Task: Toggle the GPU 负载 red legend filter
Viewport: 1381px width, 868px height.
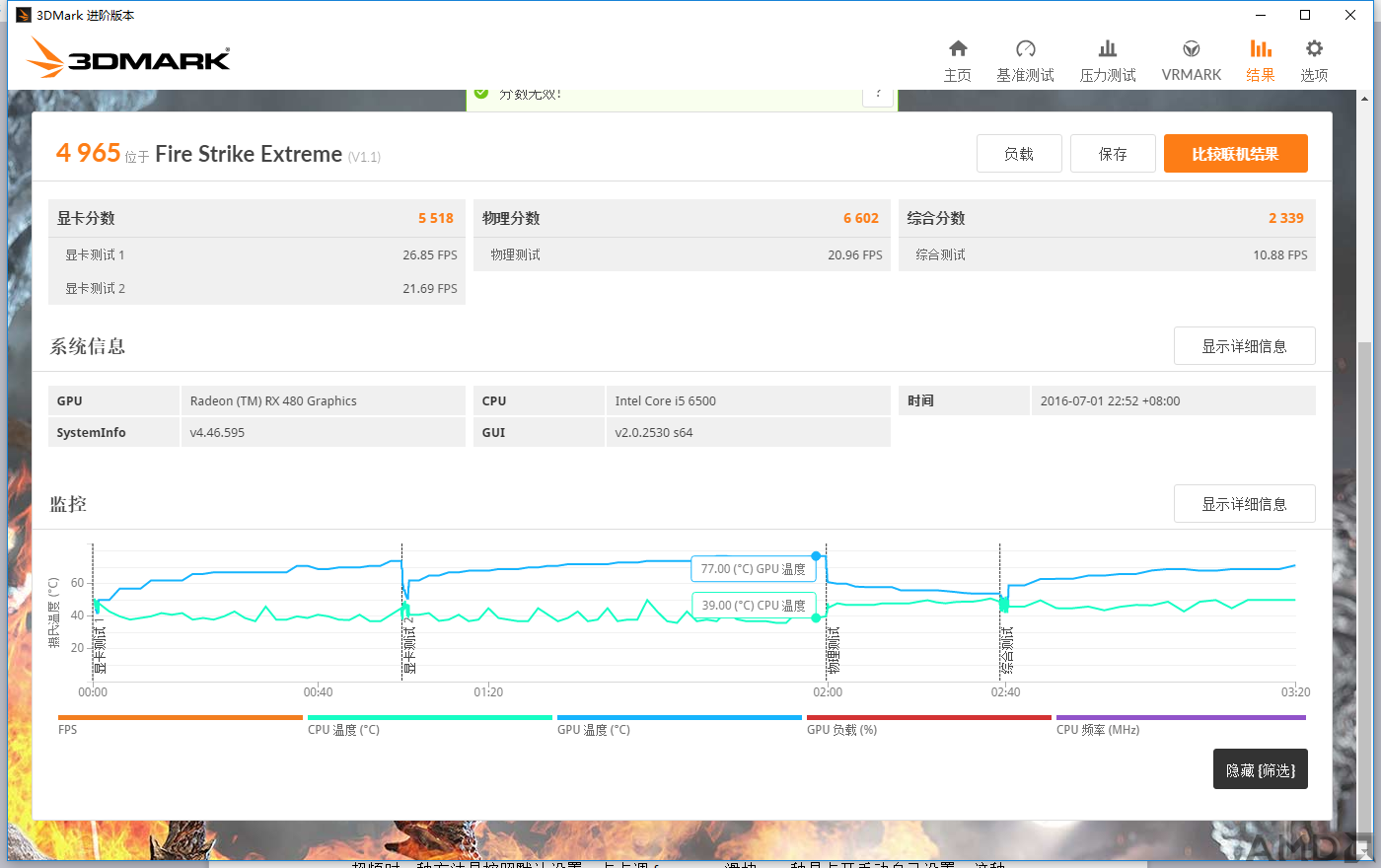Action: (929, 725)
